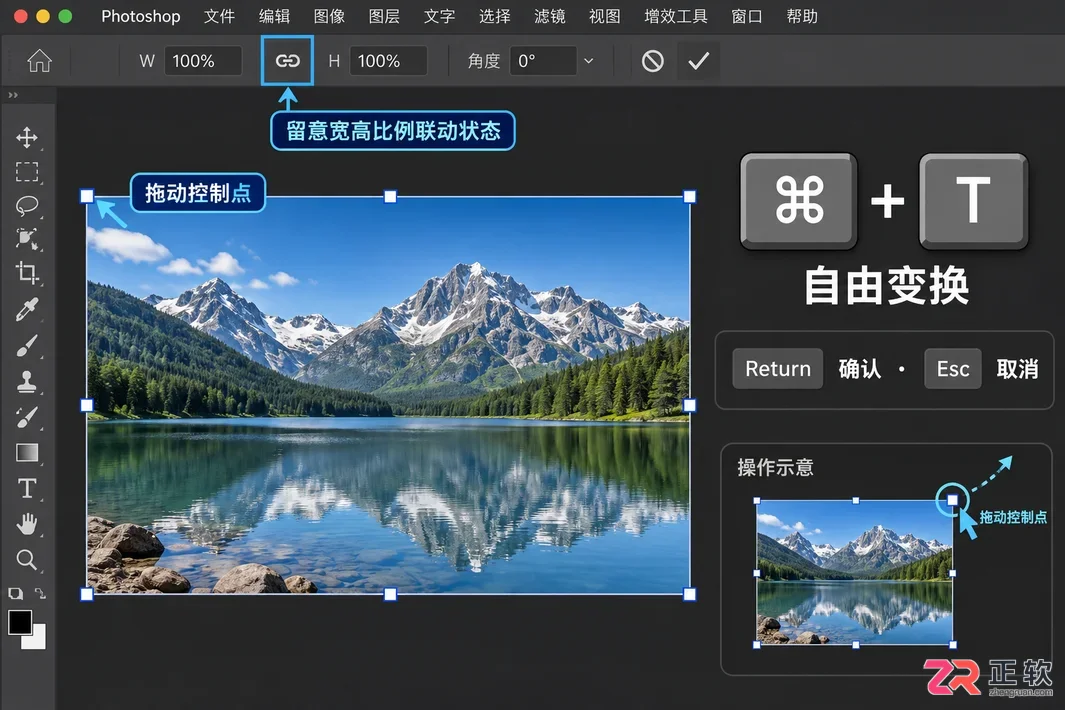This screenshot has height=710, width=1065.
Task: Click the 操作示意 preview thumbnail
Action: tap(854, 573)
